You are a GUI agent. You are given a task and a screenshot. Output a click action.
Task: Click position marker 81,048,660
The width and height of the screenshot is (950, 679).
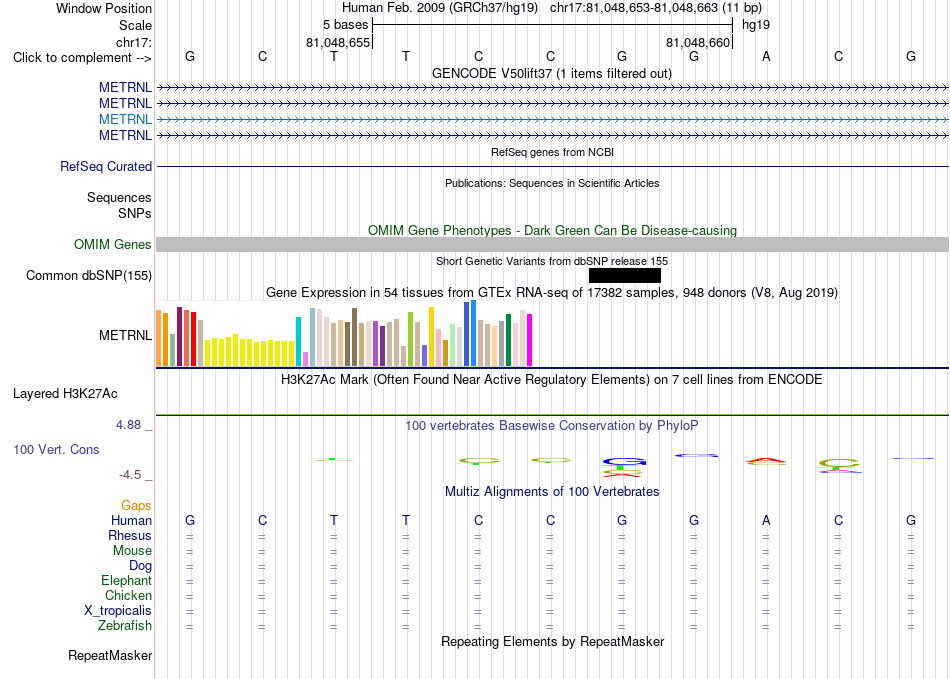coord(698,42)
